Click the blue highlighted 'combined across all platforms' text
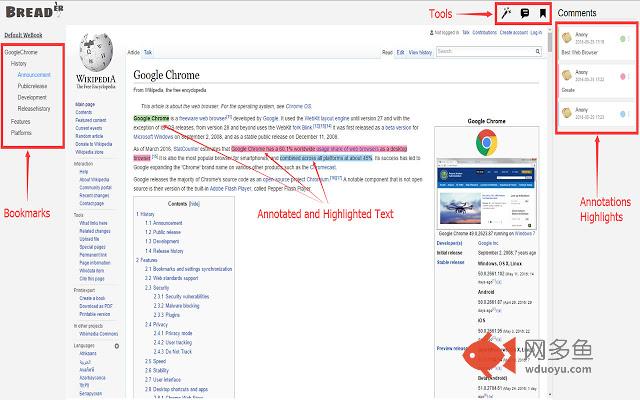The image size is (640, 400). [x=326, y=158]
